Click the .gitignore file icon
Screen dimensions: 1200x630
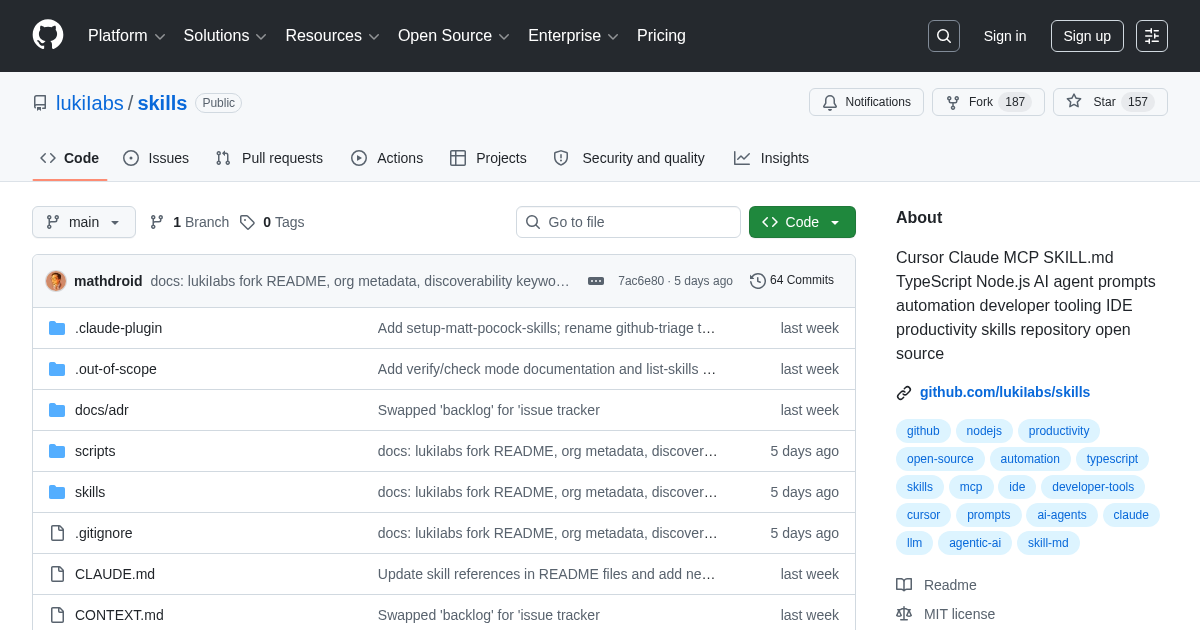pyautogui.click(x=57, y=533)
